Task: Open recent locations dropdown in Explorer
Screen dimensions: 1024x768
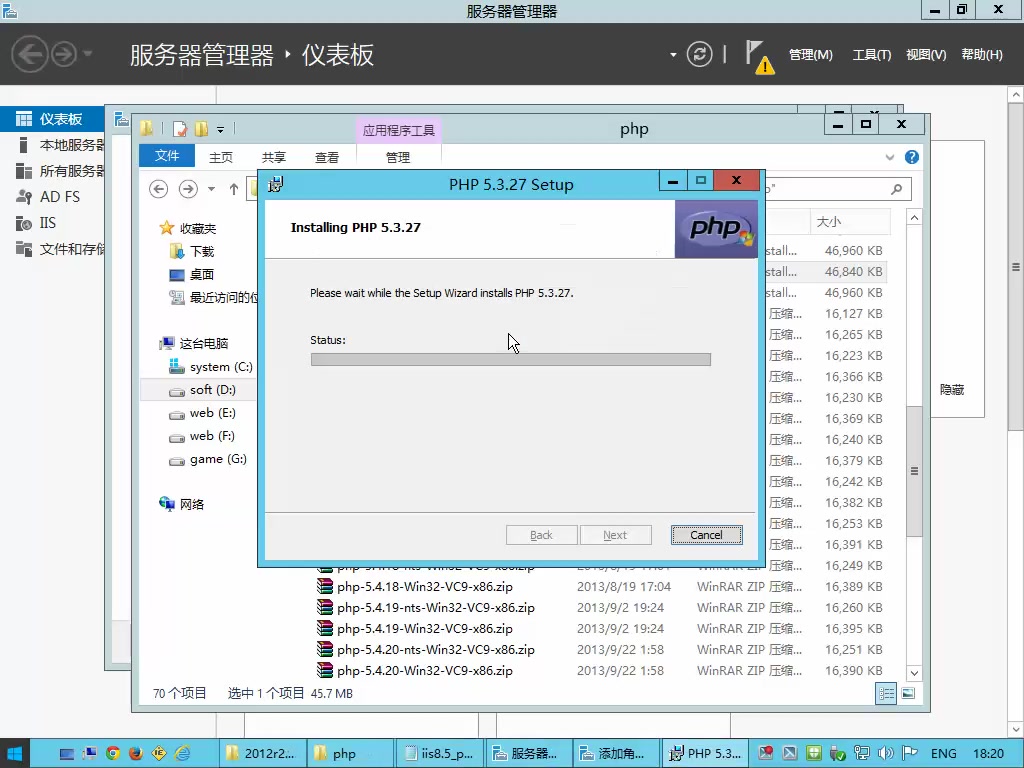Action: coord(211,189)
